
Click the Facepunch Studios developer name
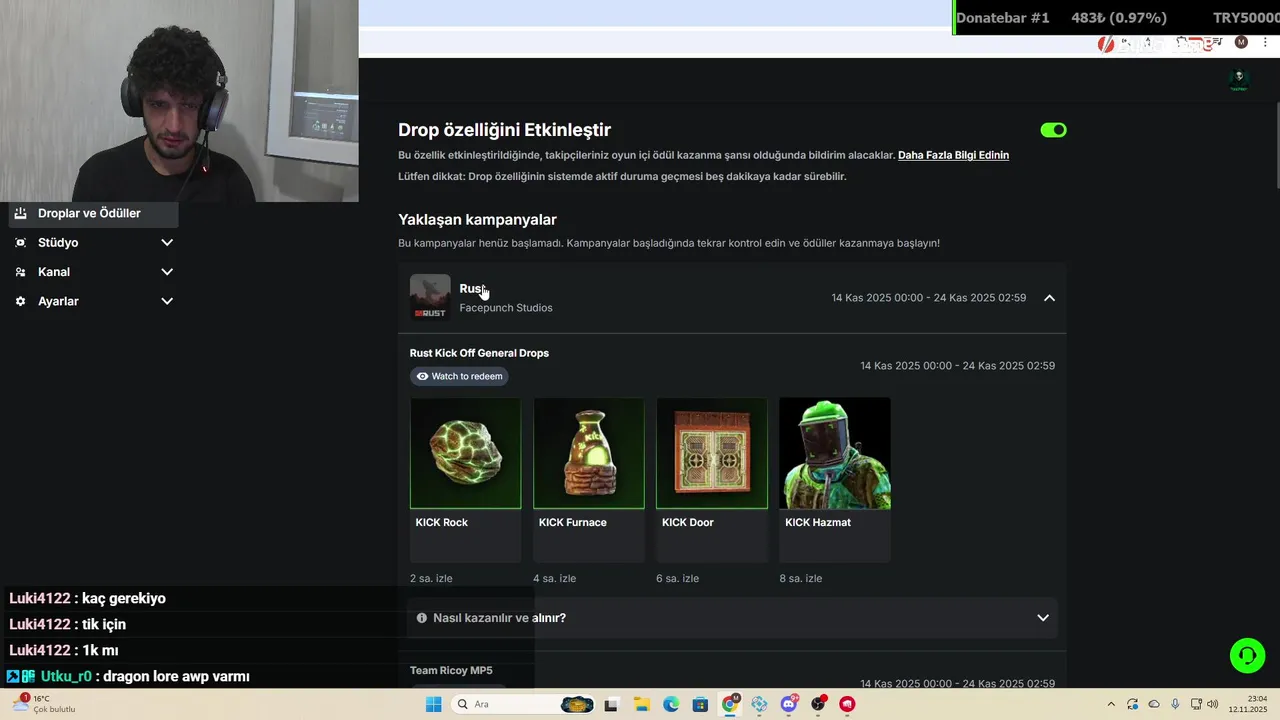(x=506, y=308)
